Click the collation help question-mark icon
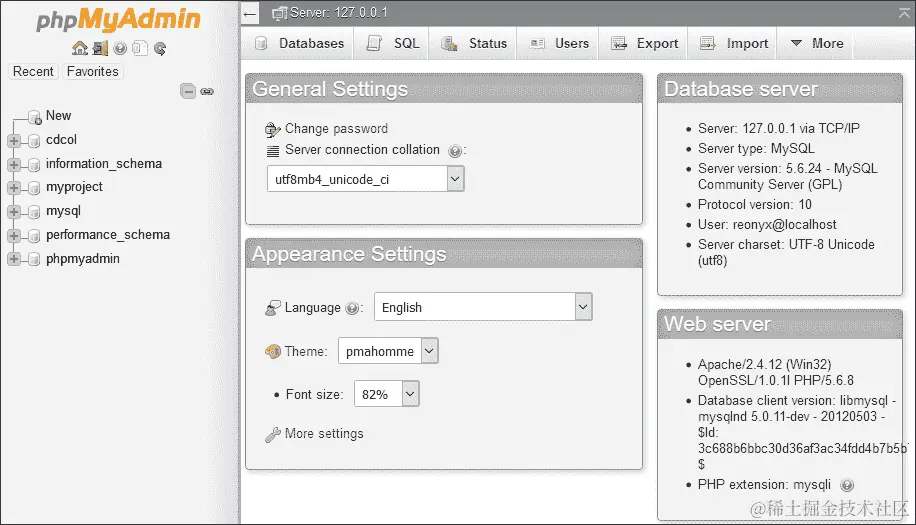Viewport: 916px width, 525px height. 455,151
